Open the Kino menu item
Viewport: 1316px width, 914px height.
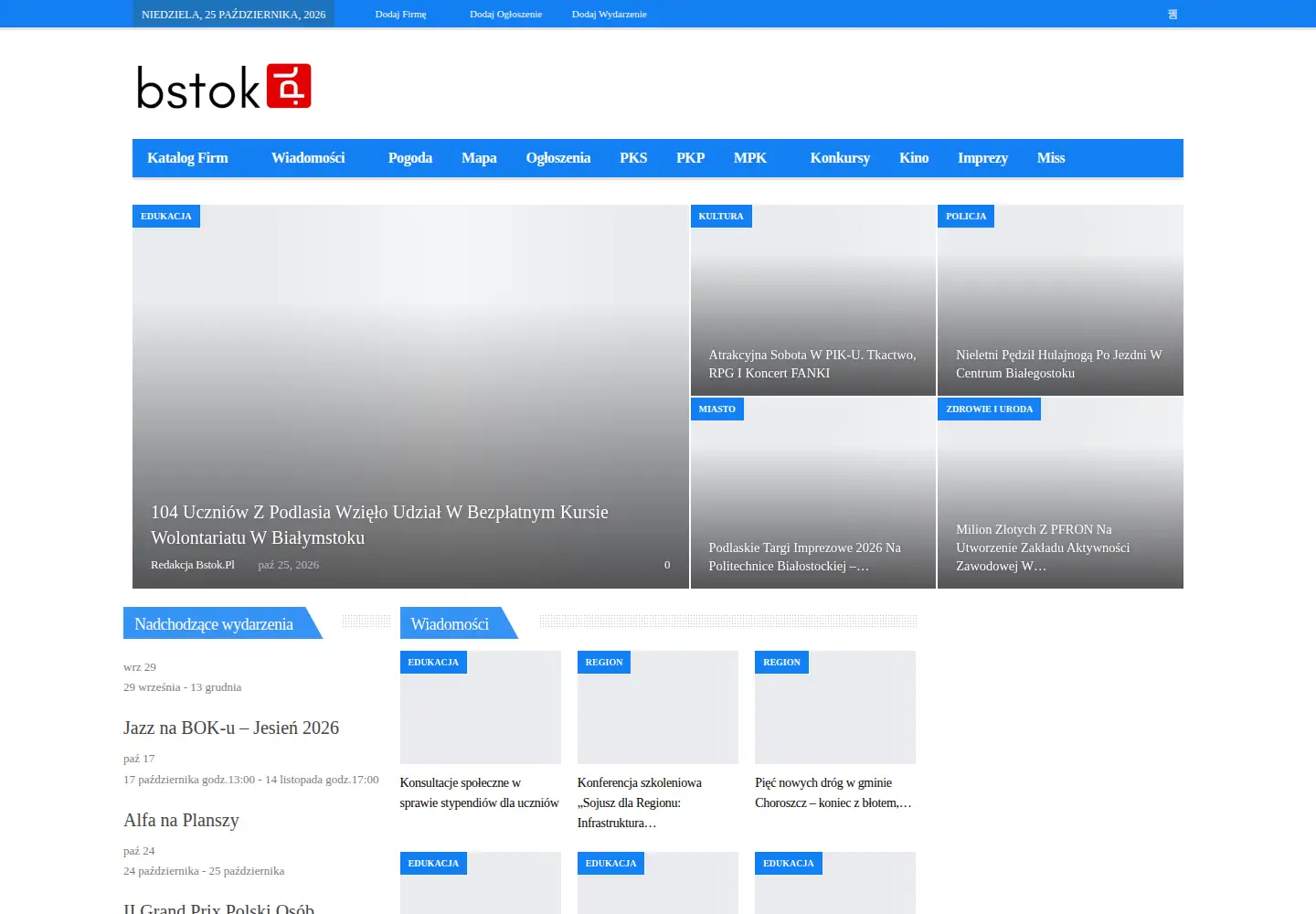pyautogui.click(x=914, y=158)
